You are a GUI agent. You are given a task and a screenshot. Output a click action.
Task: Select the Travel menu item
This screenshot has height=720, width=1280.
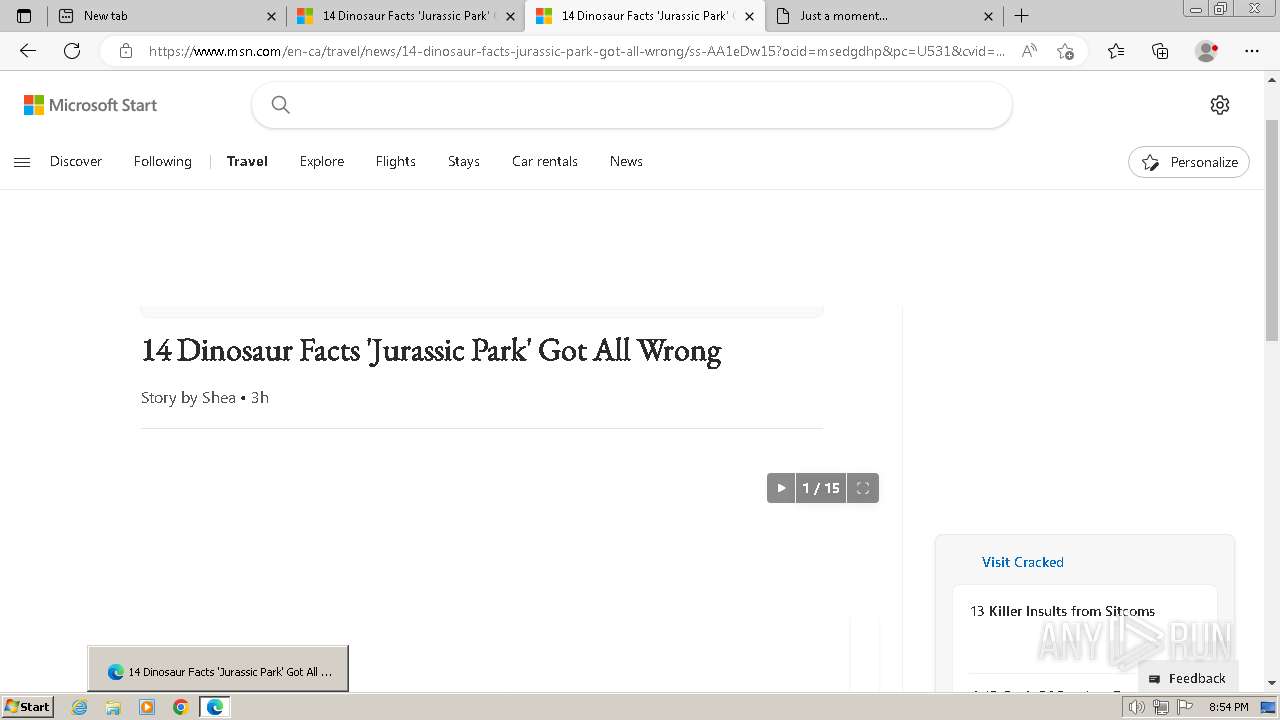coord(247,161)
